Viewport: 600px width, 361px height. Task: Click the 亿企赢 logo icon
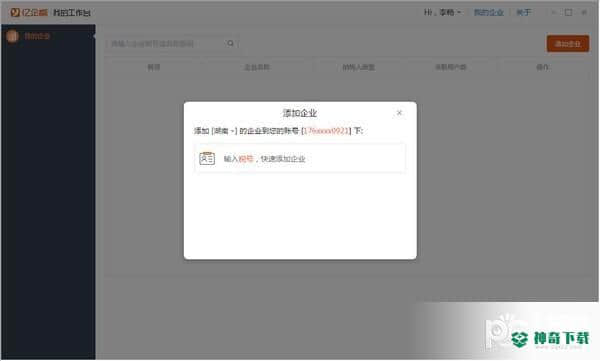pos(15,12)
